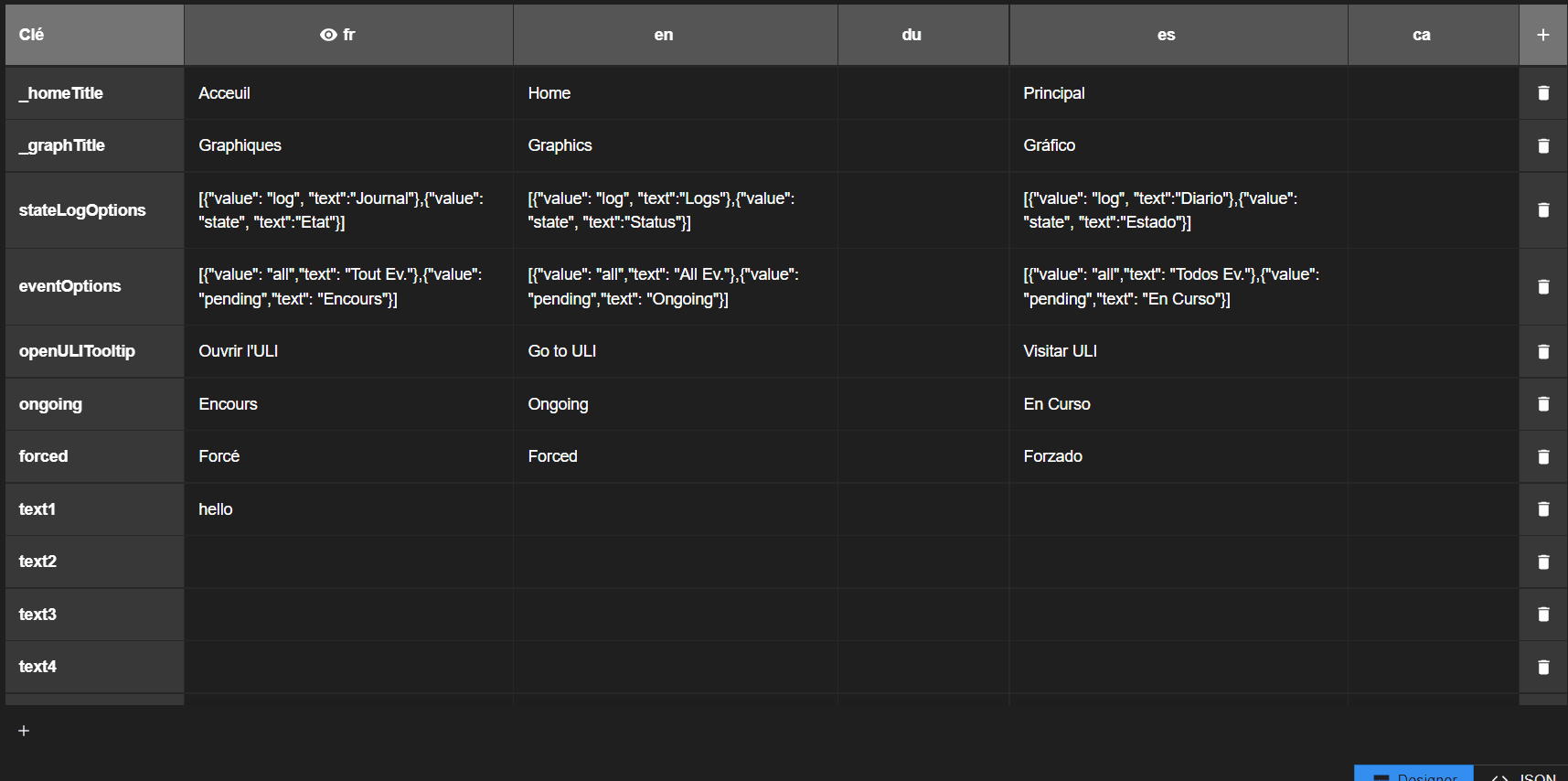
Task: Trash the text1 row
Action: [x=1543, y=509]
